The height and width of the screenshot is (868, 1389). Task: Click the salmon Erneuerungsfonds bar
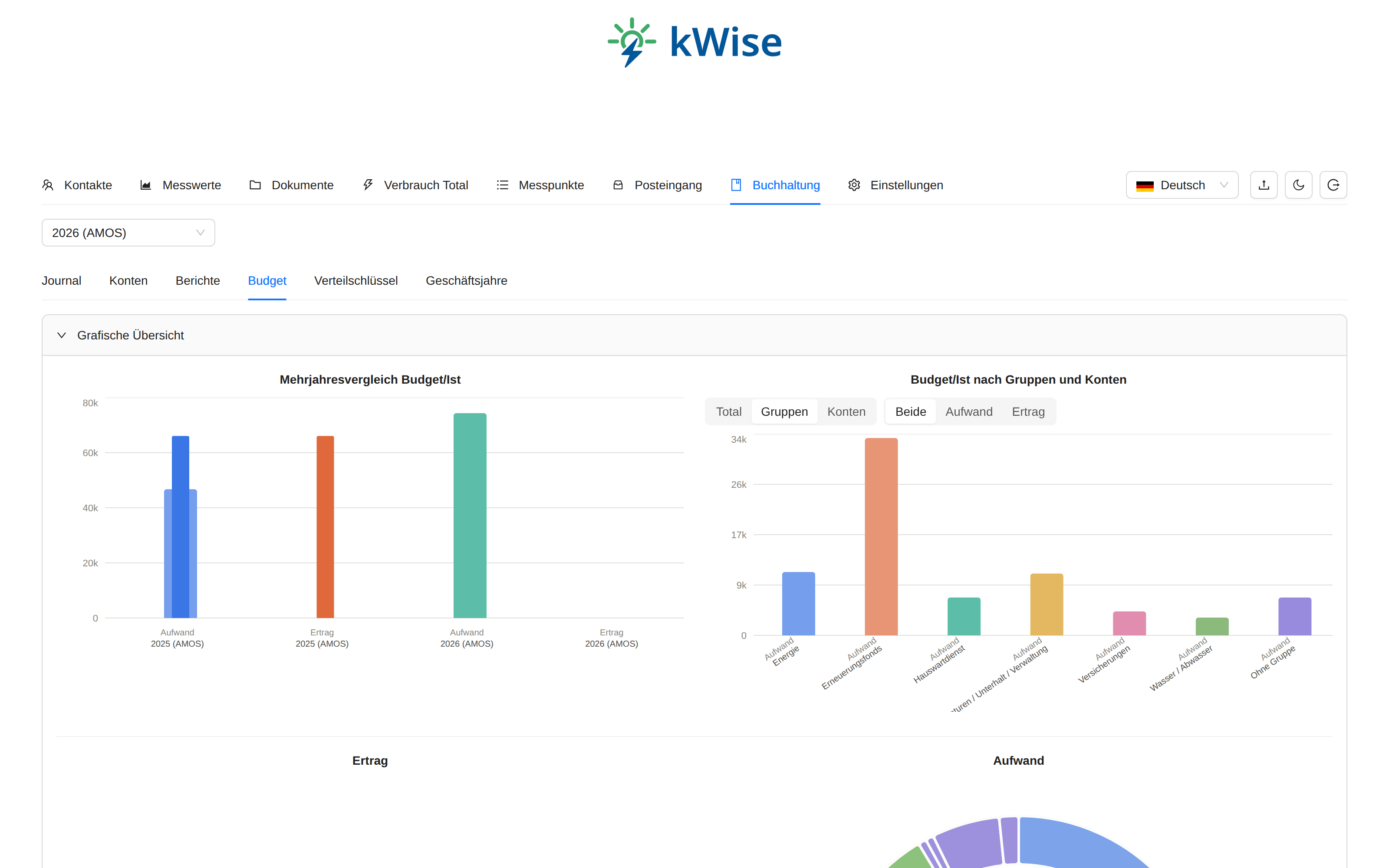pyautogui.click(x=881, y=537)
